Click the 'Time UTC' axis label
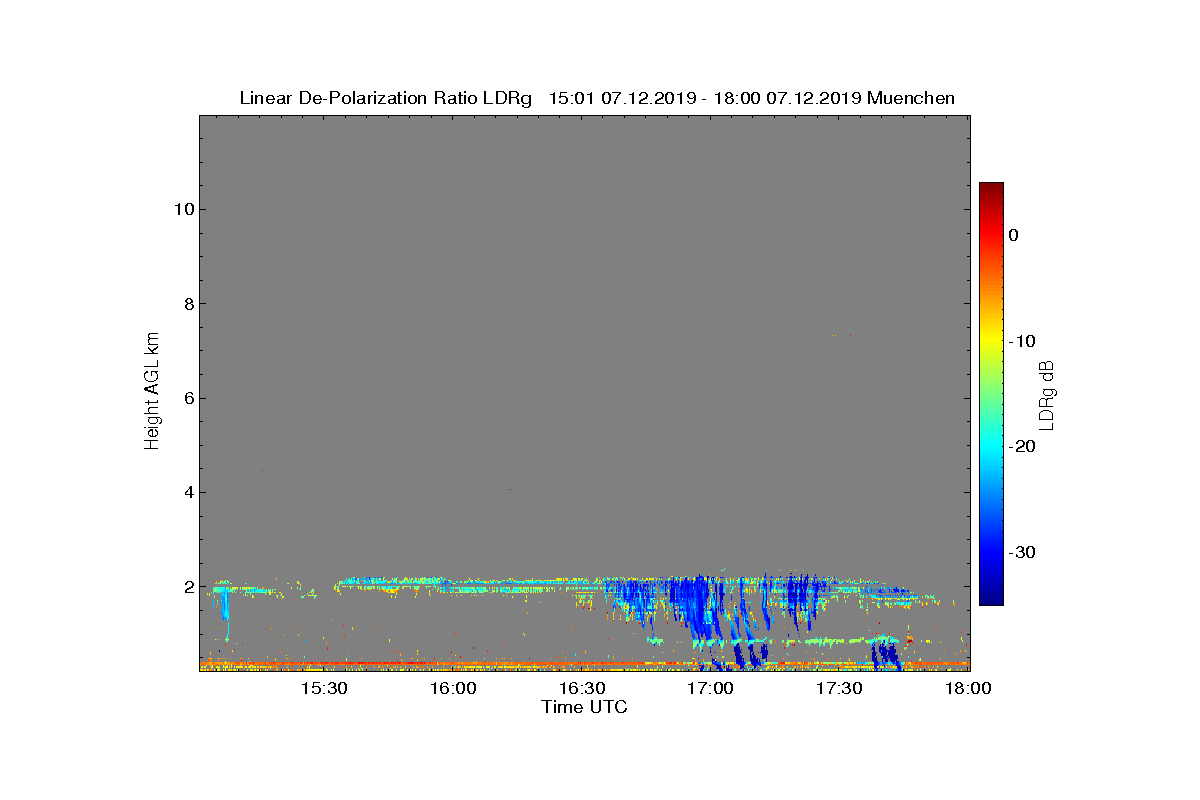 pos(584,707)
